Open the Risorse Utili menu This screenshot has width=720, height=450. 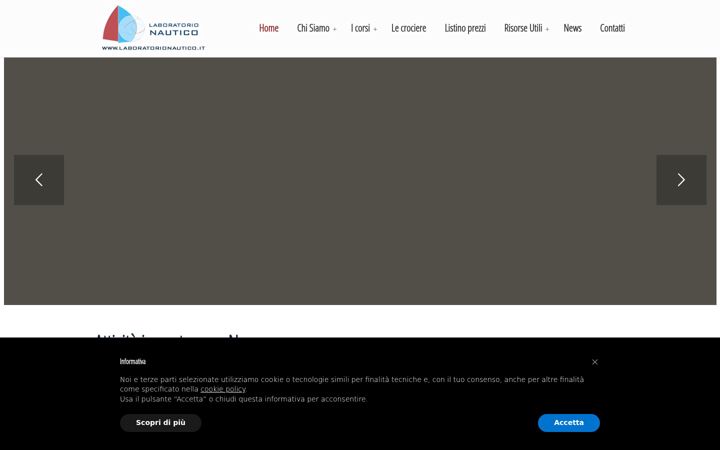tap(523, 28)
